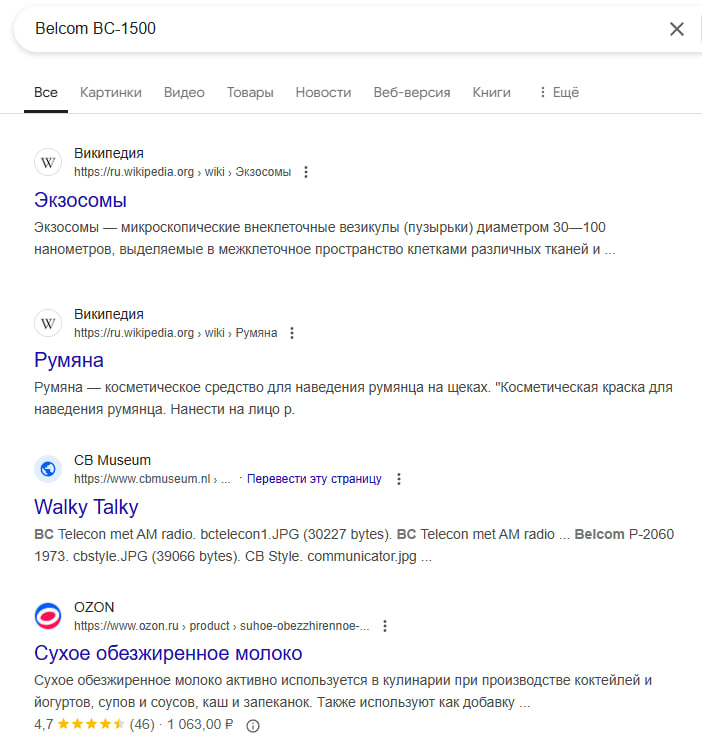This screenshot has height=753, width=702.
Task: Clear the search box with X icon
Action: [x=677, y=29]
